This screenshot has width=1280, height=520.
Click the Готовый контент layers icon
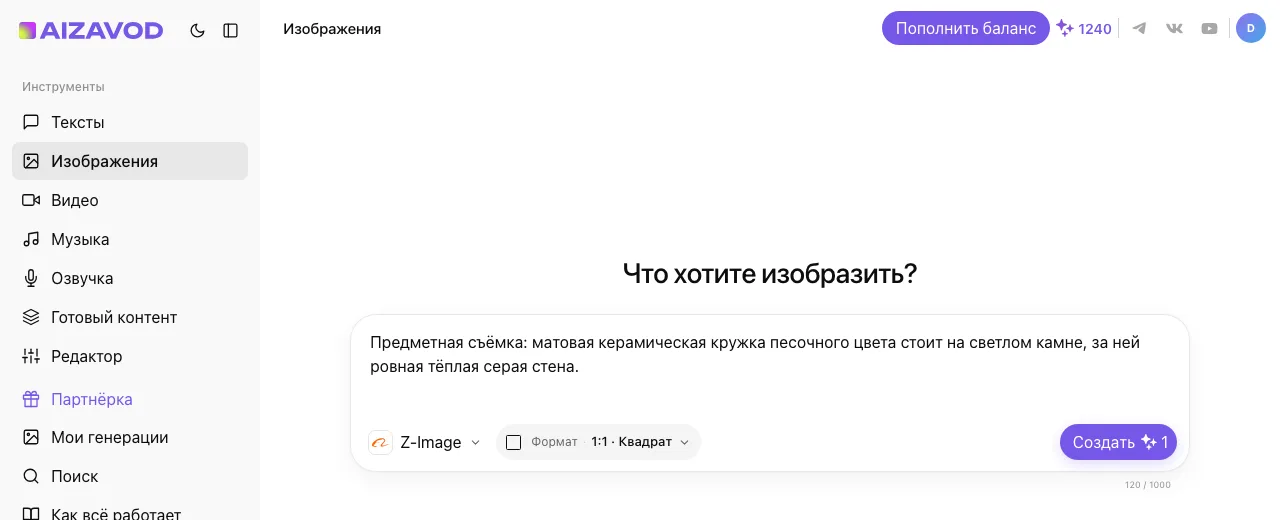click(31, 317)
